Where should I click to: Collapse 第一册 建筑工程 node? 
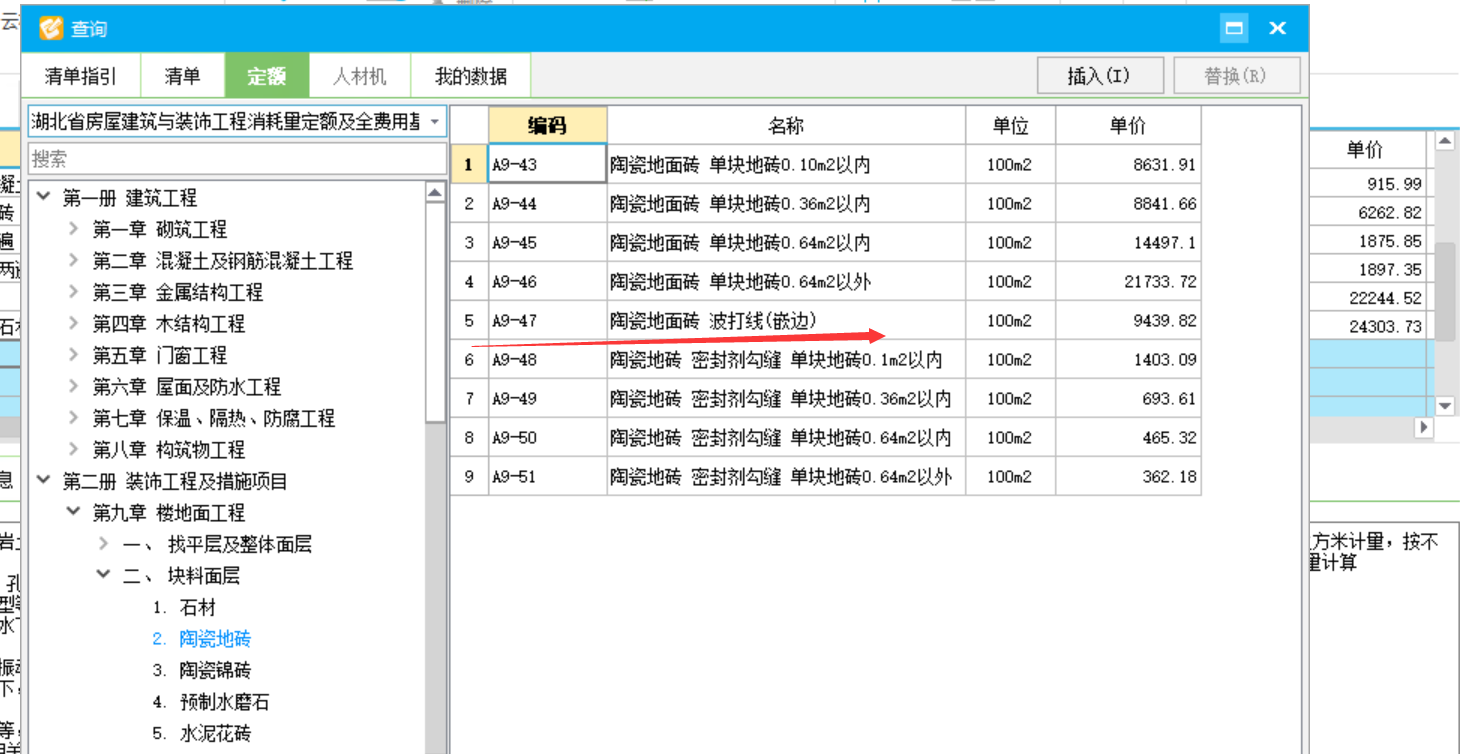pos(44,197)
